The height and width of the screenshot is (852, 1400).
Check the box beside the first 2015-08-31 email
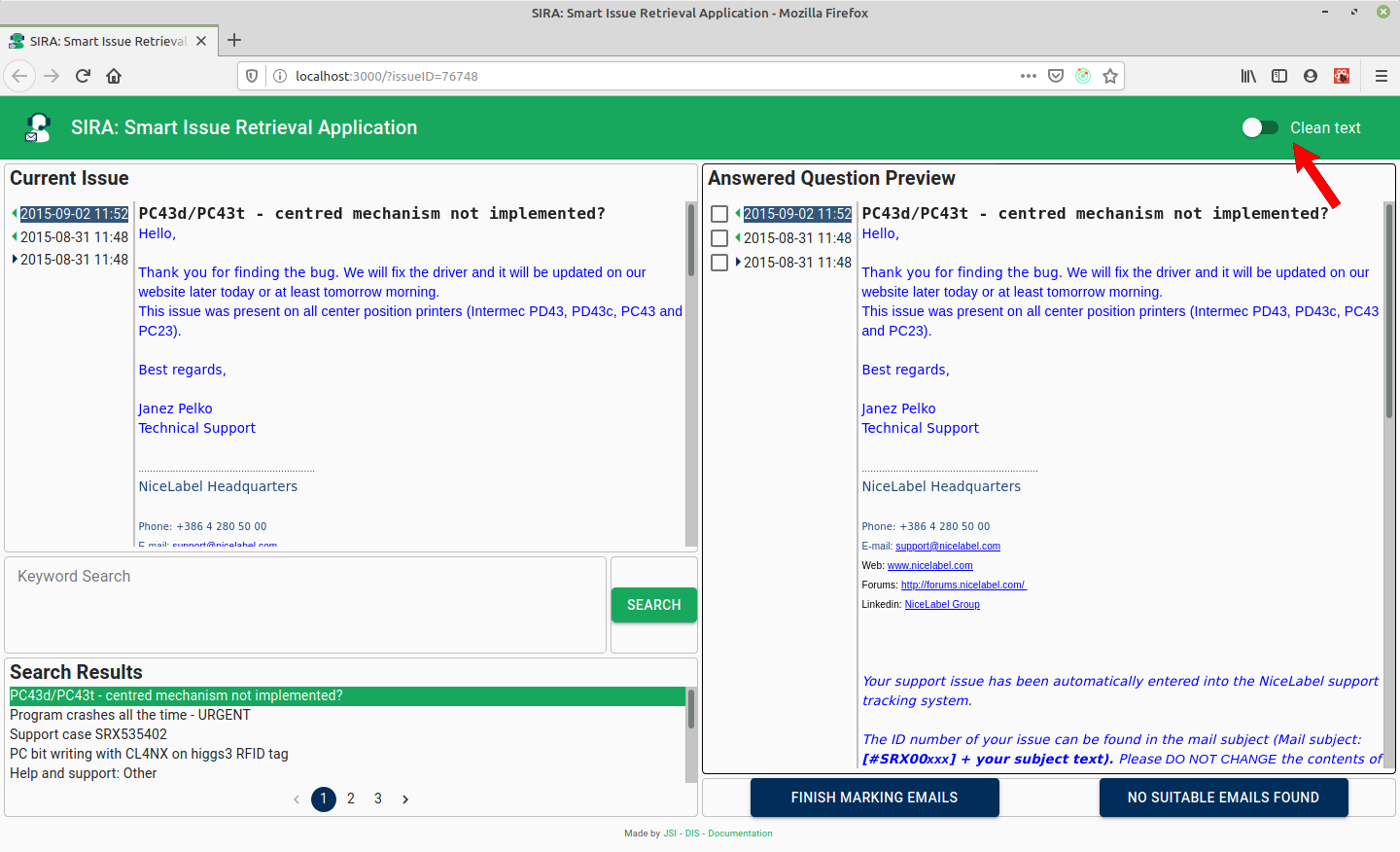coord(719,237)
